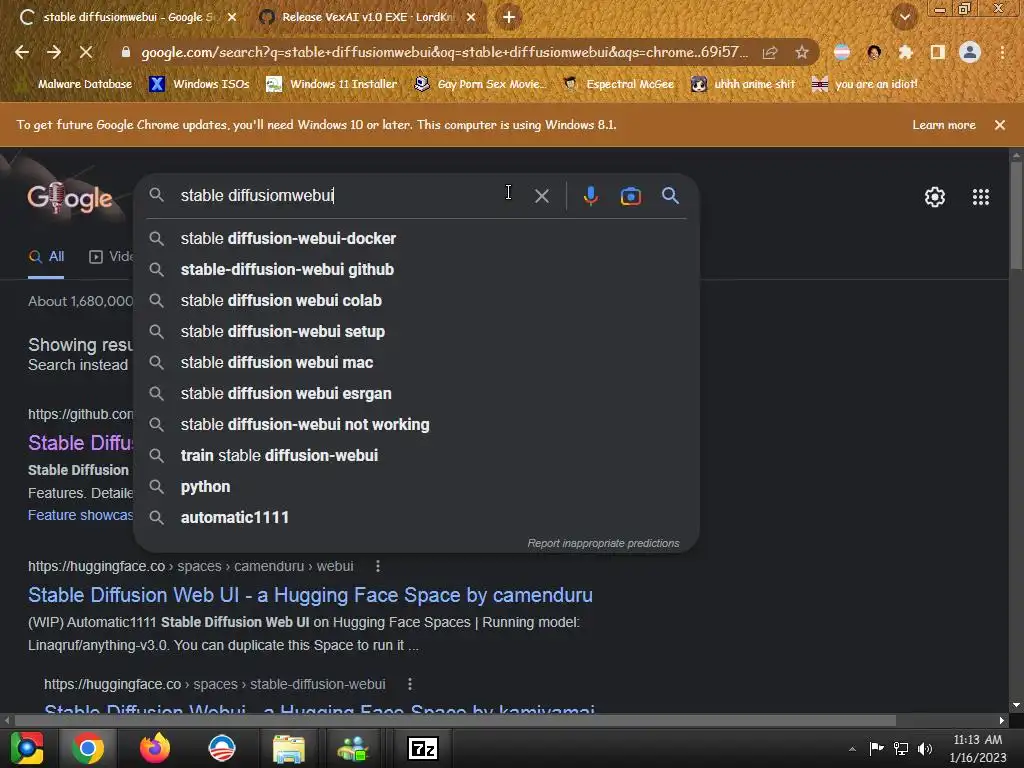Choose suggestion stable diffusion-webui-docker
This screenshot has width=1024, height=768.
click(417, 238)
